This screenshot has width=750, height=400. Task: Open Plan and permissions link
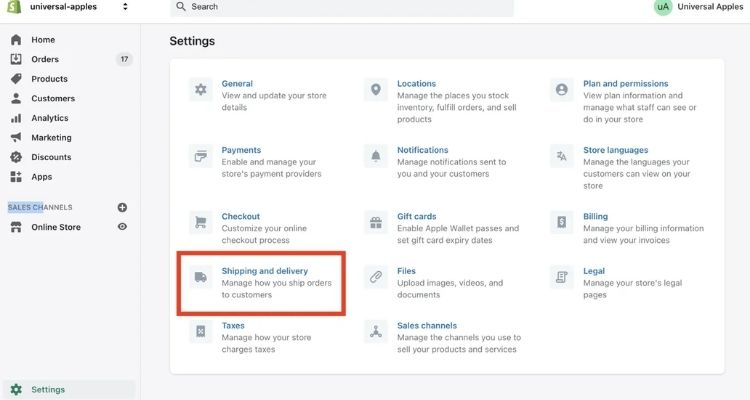625,84
